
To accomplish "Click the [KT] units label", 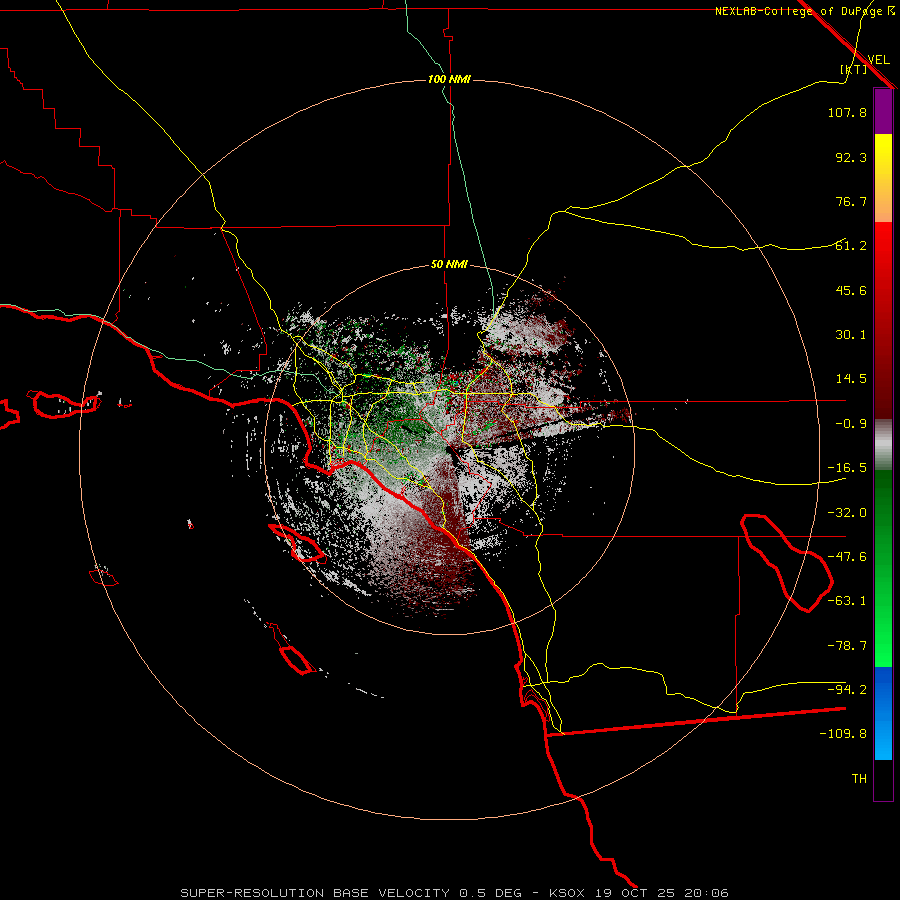I will [x=854, y=69].
